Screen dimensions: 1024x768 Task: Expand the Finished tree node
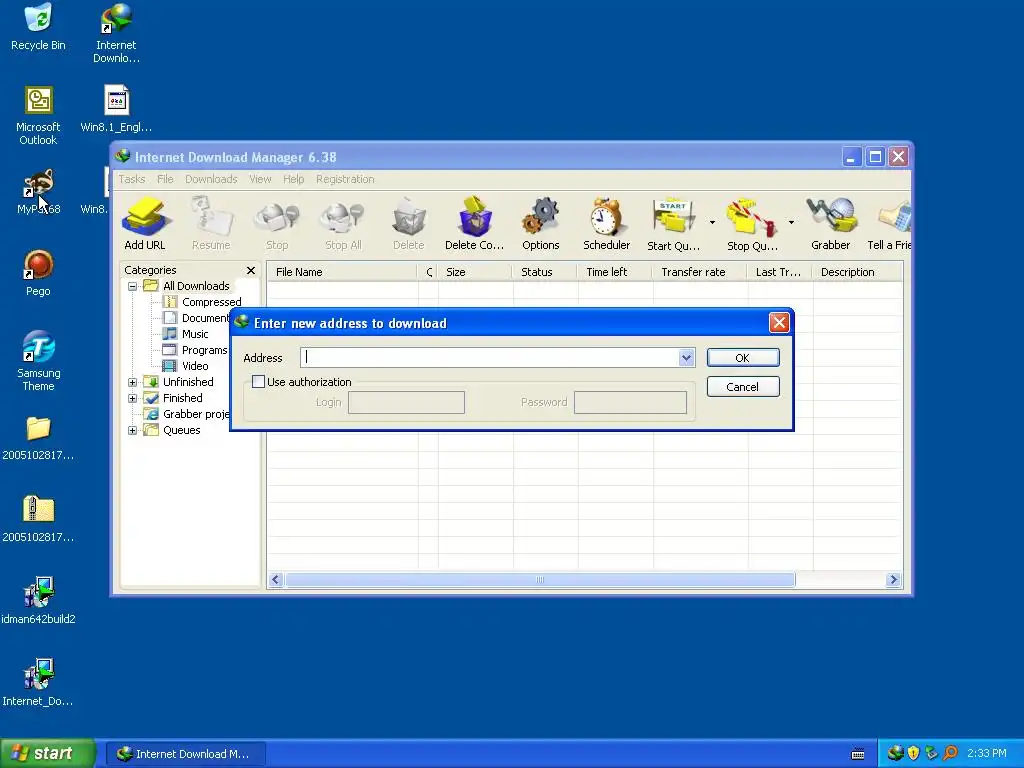click(133, 398)
